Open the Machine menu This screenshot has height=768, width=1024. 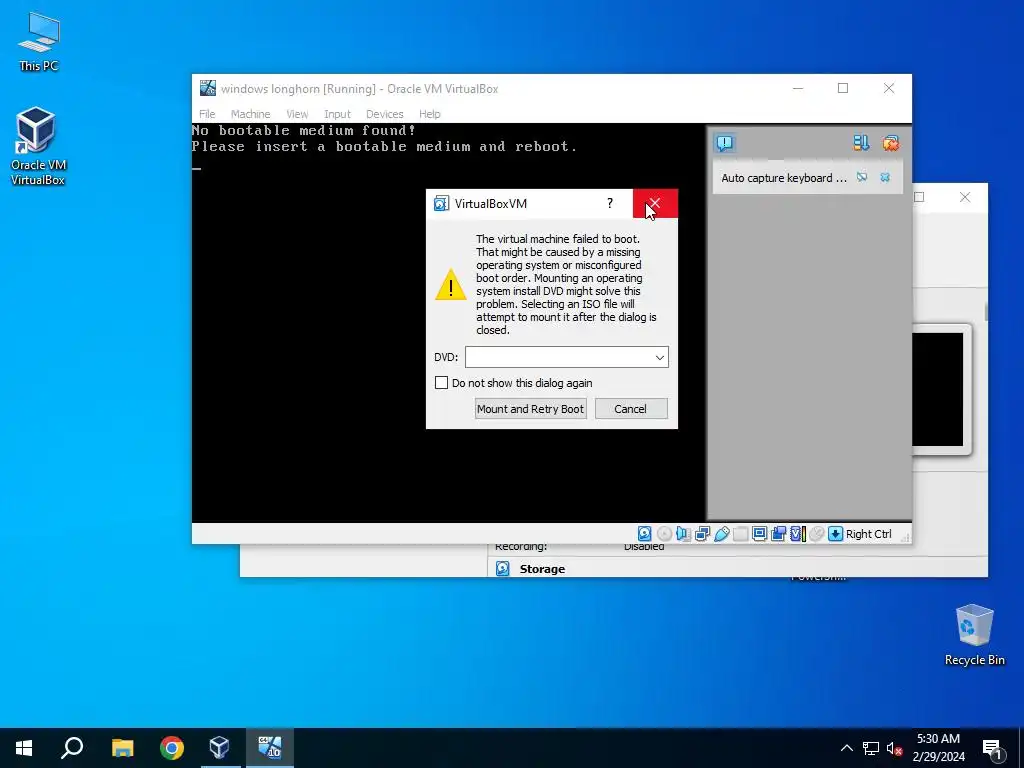(250, 114)
